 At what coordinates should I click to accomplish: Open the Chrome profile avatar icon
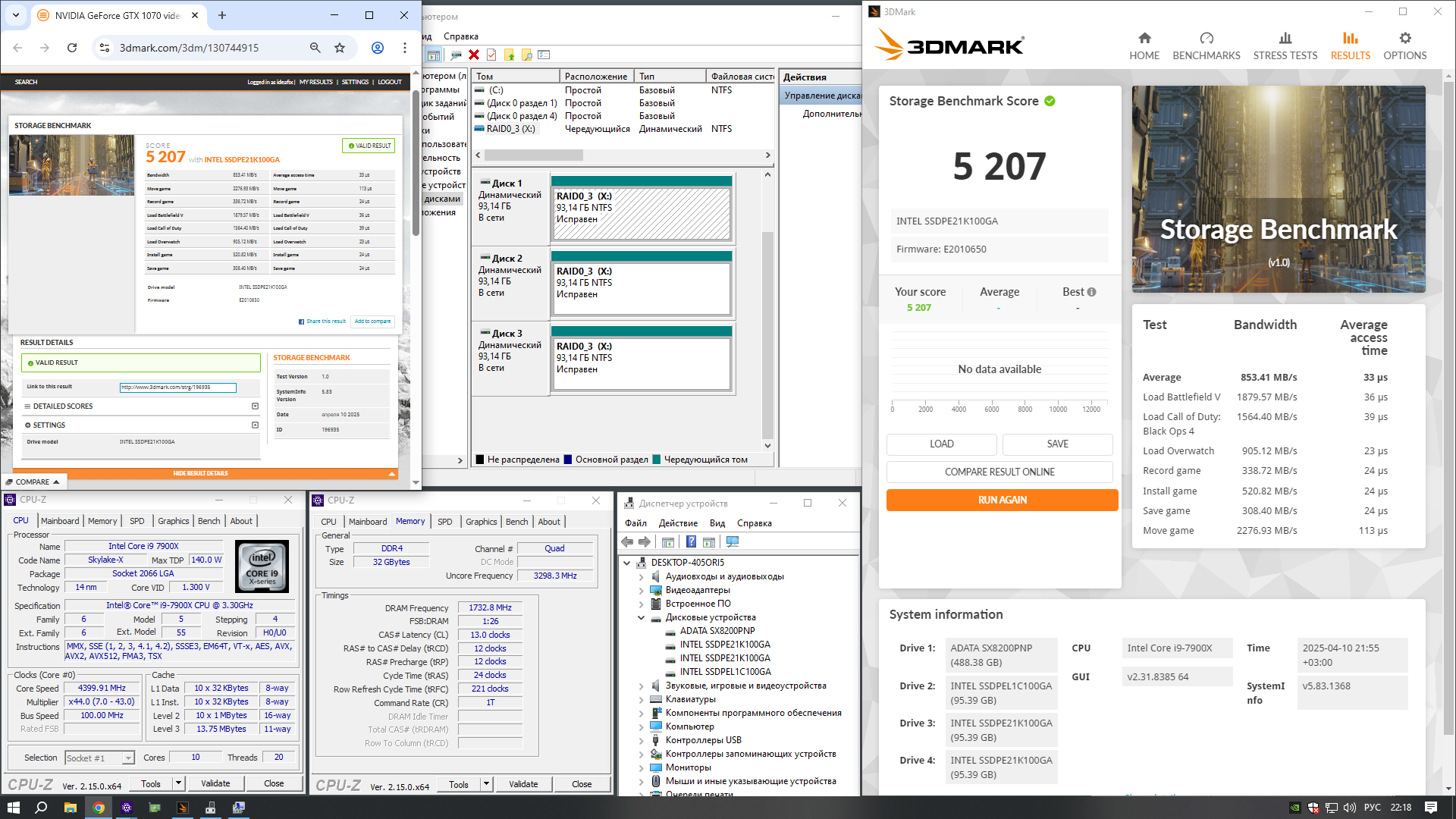[377, 48]
